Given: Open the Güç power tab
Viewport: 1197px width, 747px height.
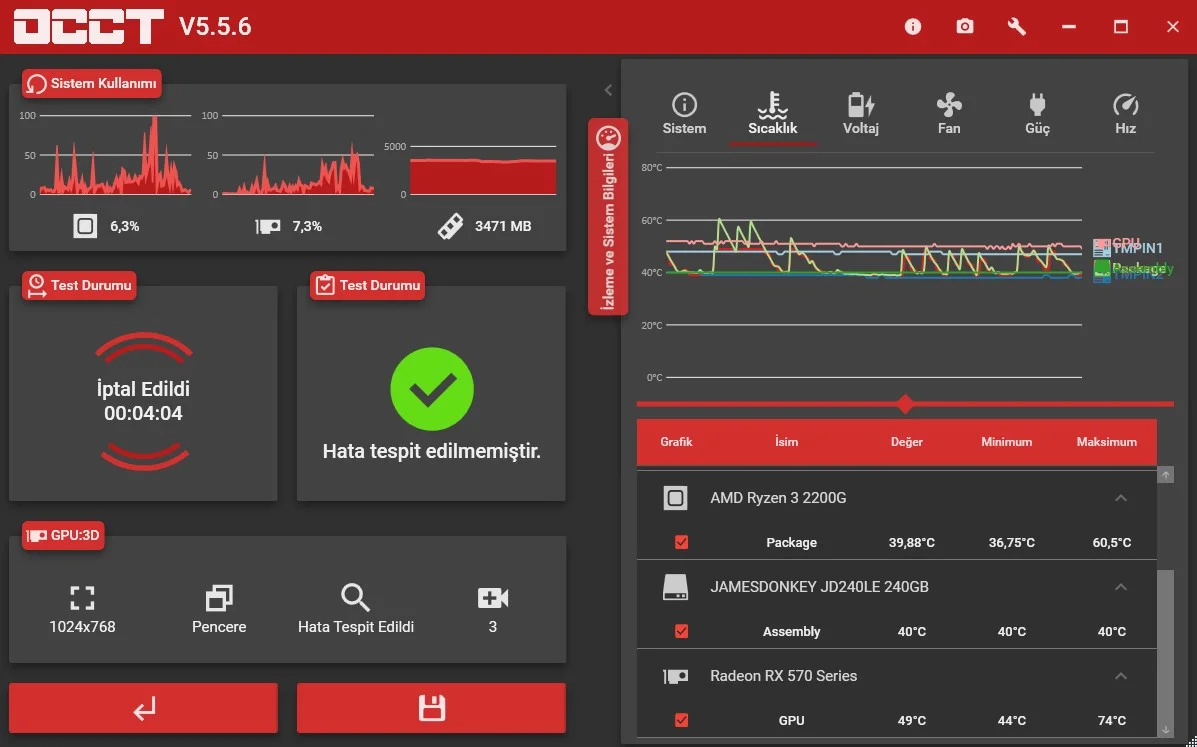Looking at the screenshot, I should [1037, 114].
